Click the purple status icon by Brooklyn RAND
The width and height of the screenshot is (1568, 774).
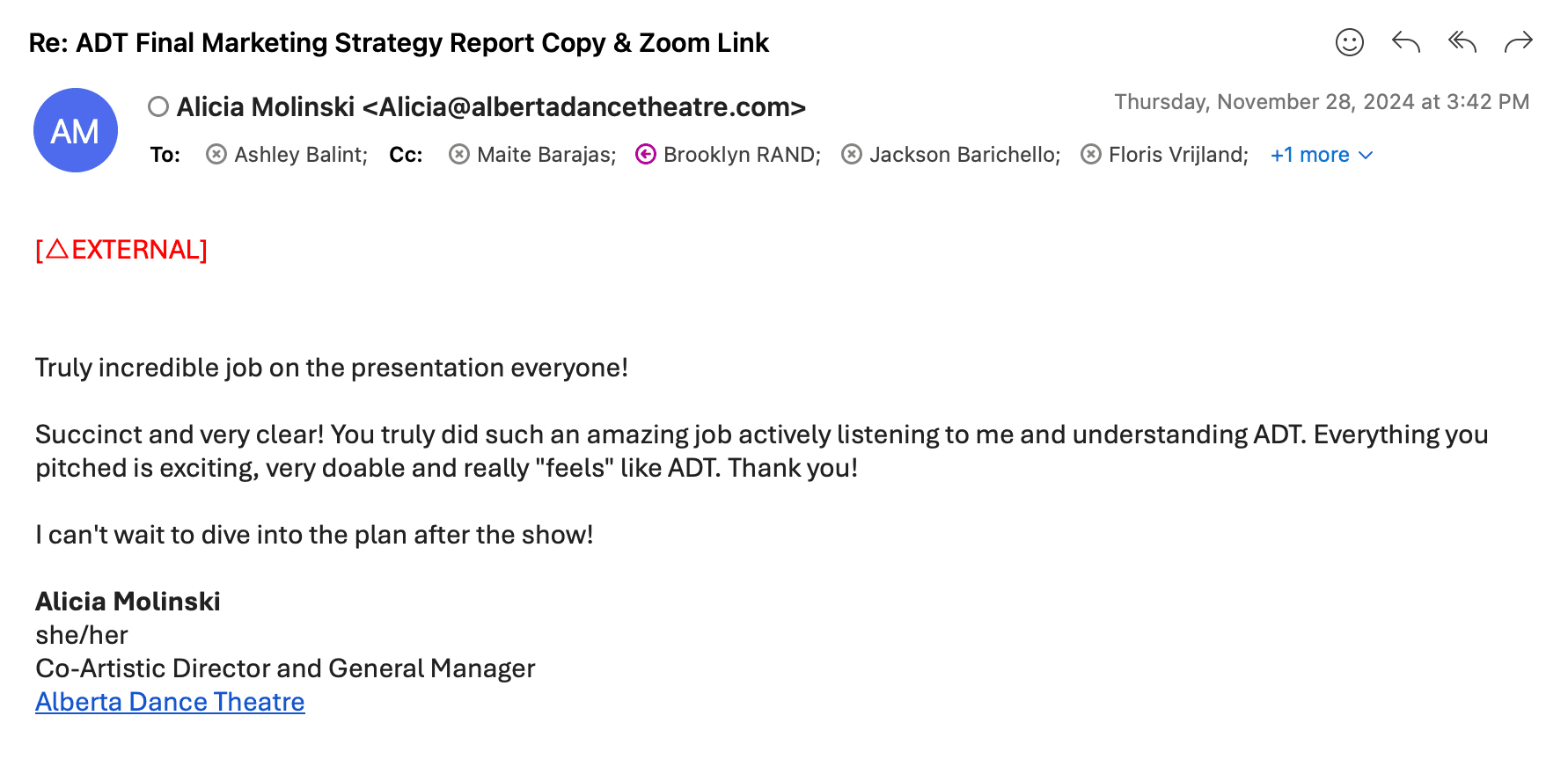(x=646, y=155)
